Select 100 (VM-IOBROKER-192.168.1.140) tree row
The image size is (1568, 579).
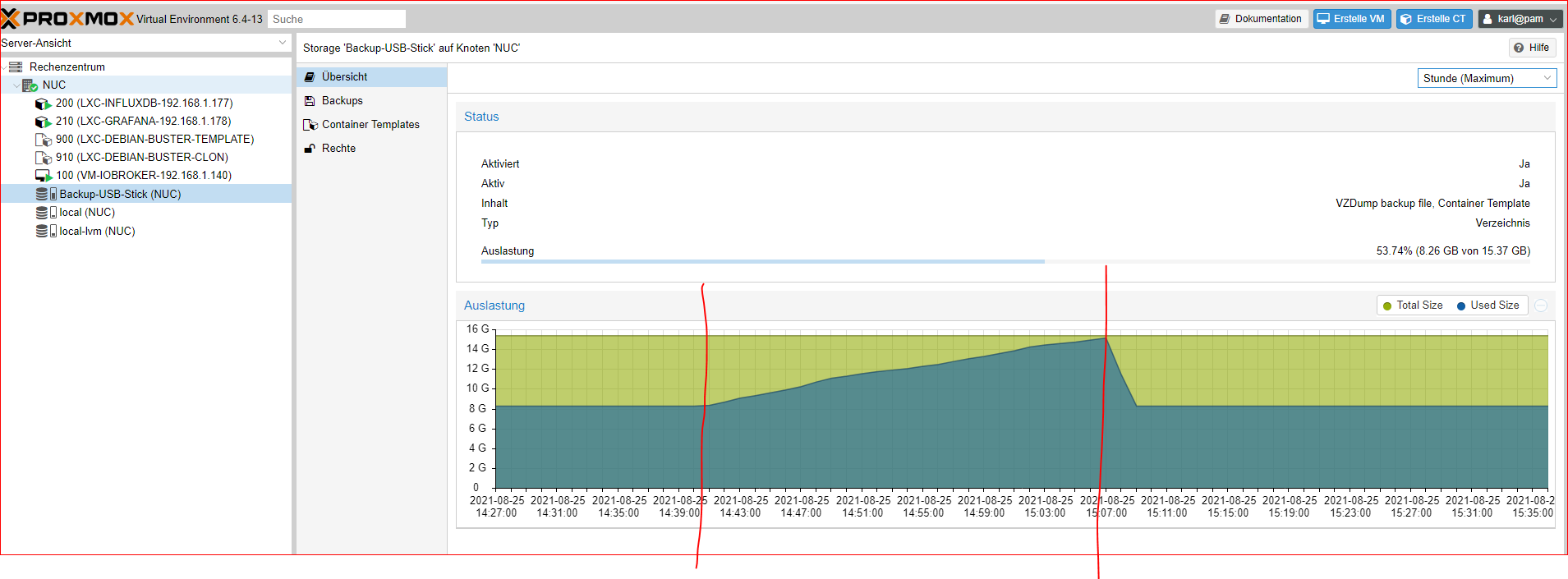(x=146, y=175)
